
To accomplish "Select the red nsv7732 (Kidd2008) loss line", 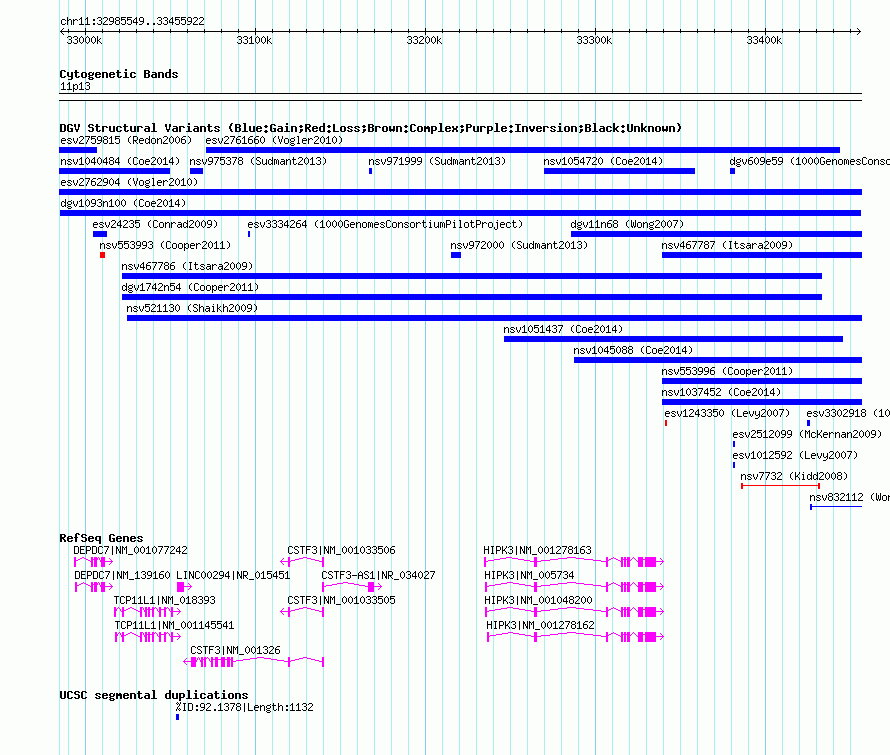I will 780,486.
